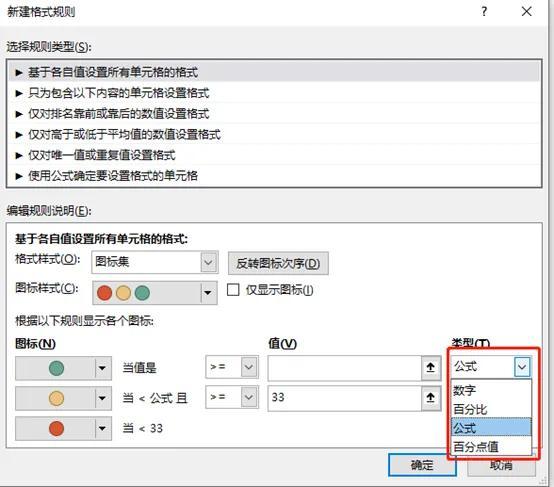Click the green circle in 图标样式

[142, 293]
